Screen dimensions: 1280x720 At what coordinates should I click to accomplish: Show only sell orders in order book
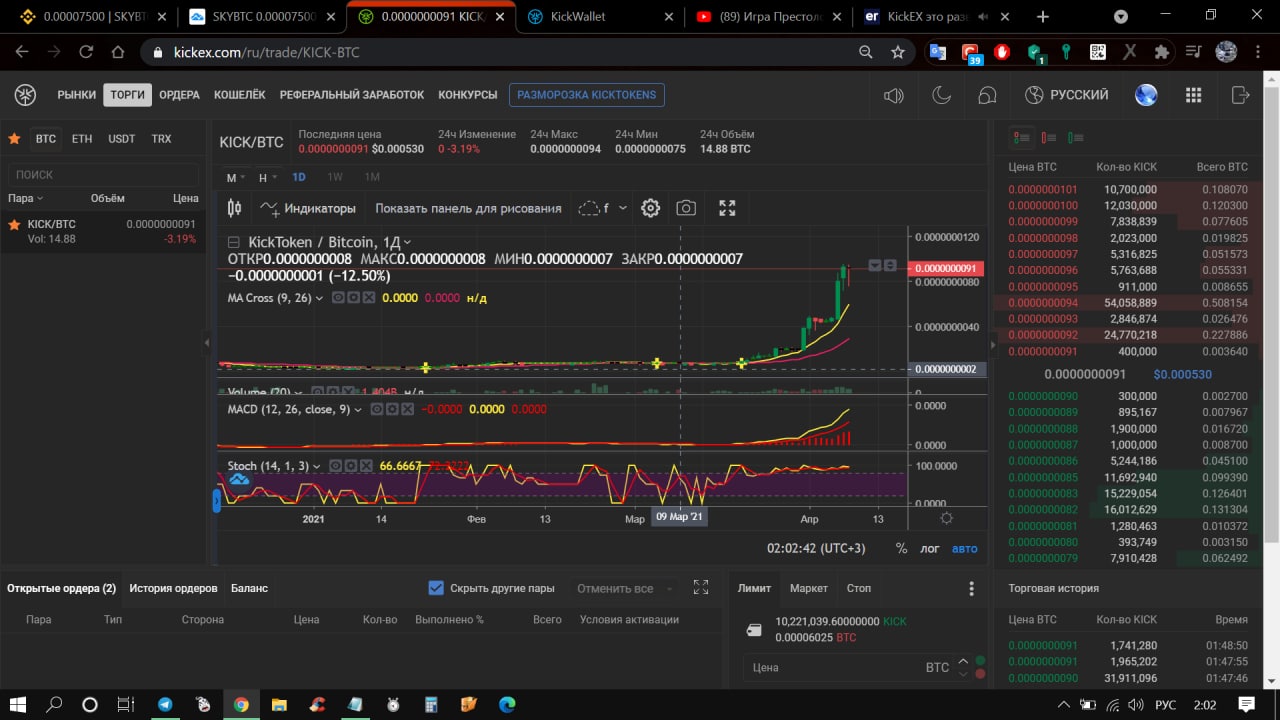point(1048,138)
